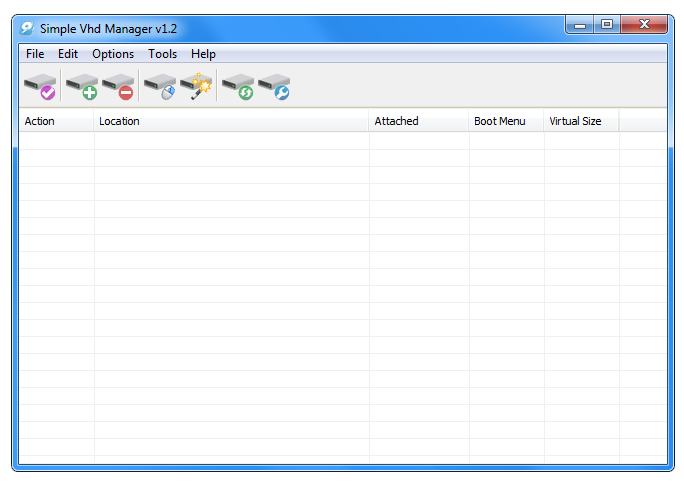Screen dimensions: 684x484
Task: Click the app icon in title bar
Action: (x=27, y=29)
